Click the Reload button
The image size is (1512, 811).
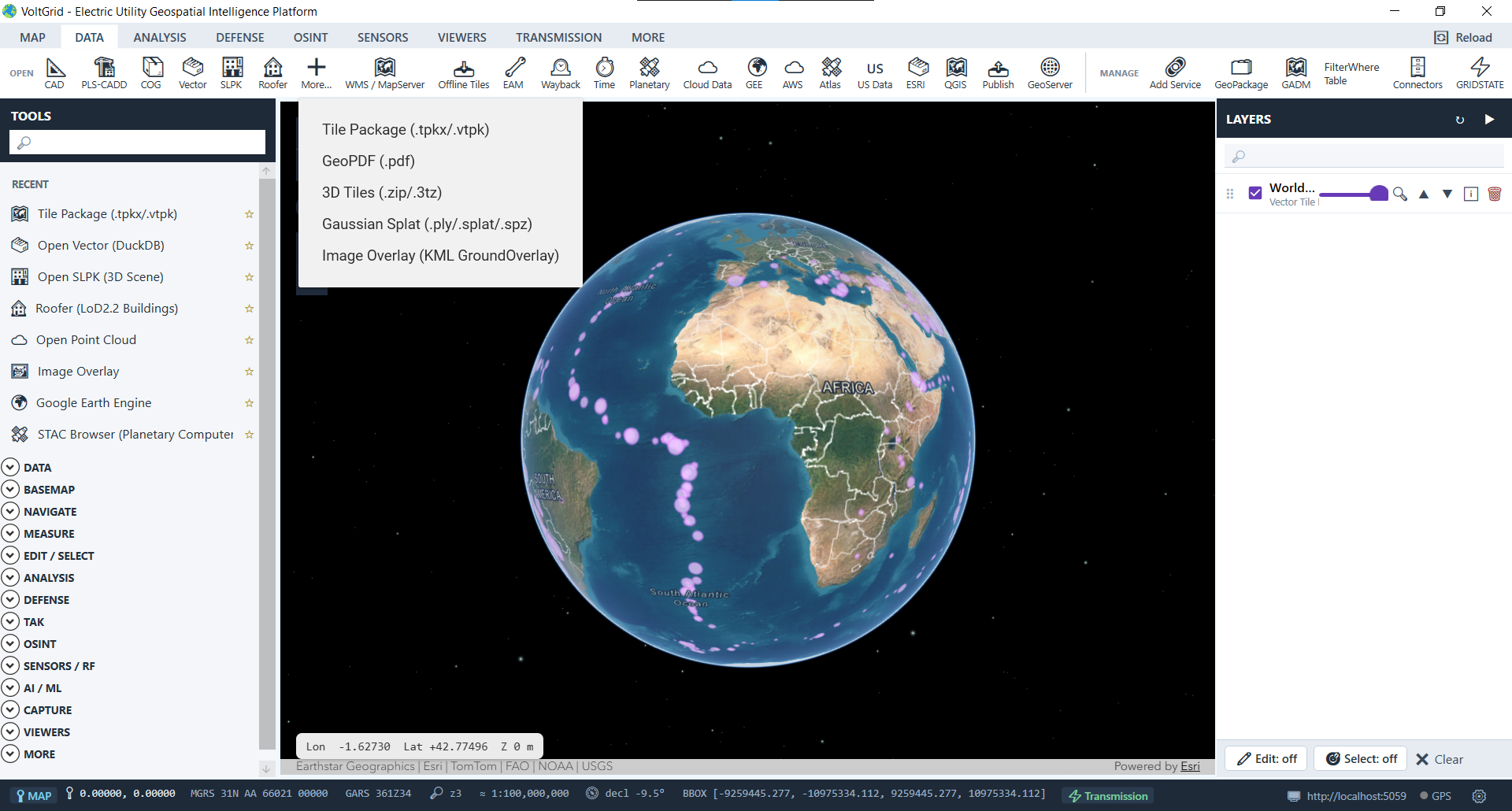pos(1463,37)
